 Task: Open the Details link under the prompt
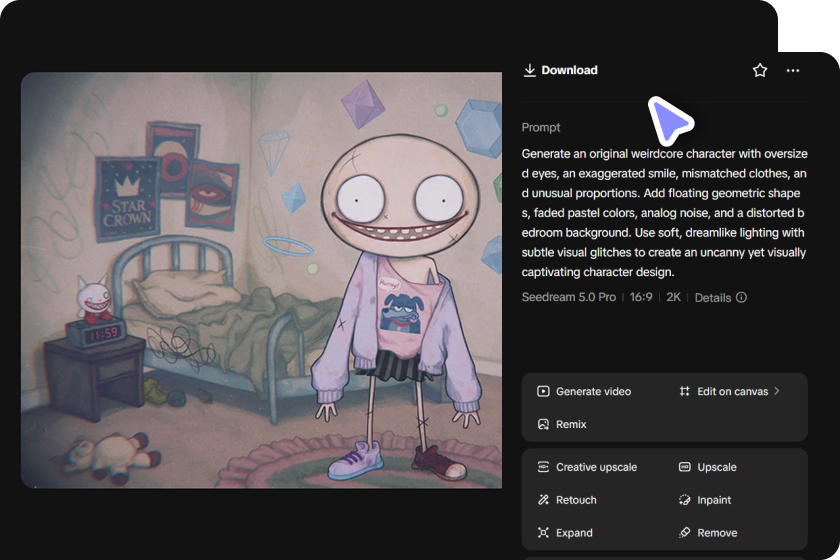coord(712,297)
